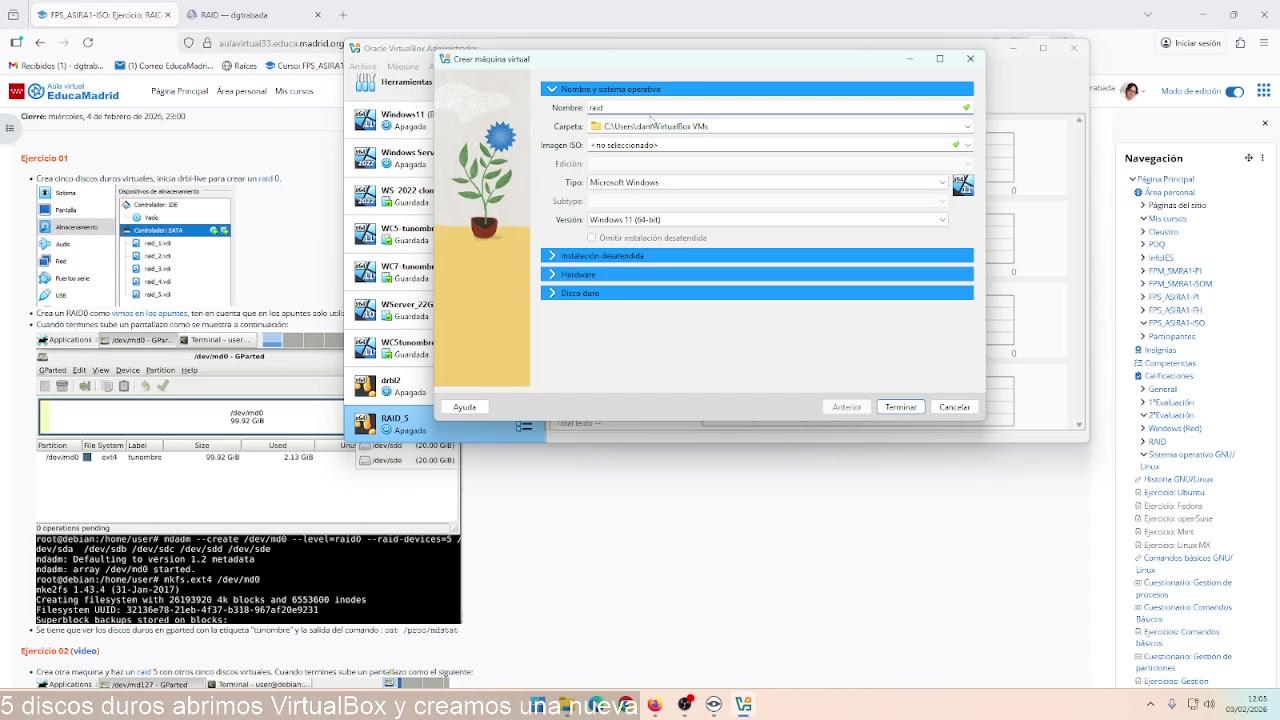The width and height of the screenshot is (1280, 720).
Task: Open the Versión dropdown Windows 11 (64-bit)
Action: (x=766, y=220)
